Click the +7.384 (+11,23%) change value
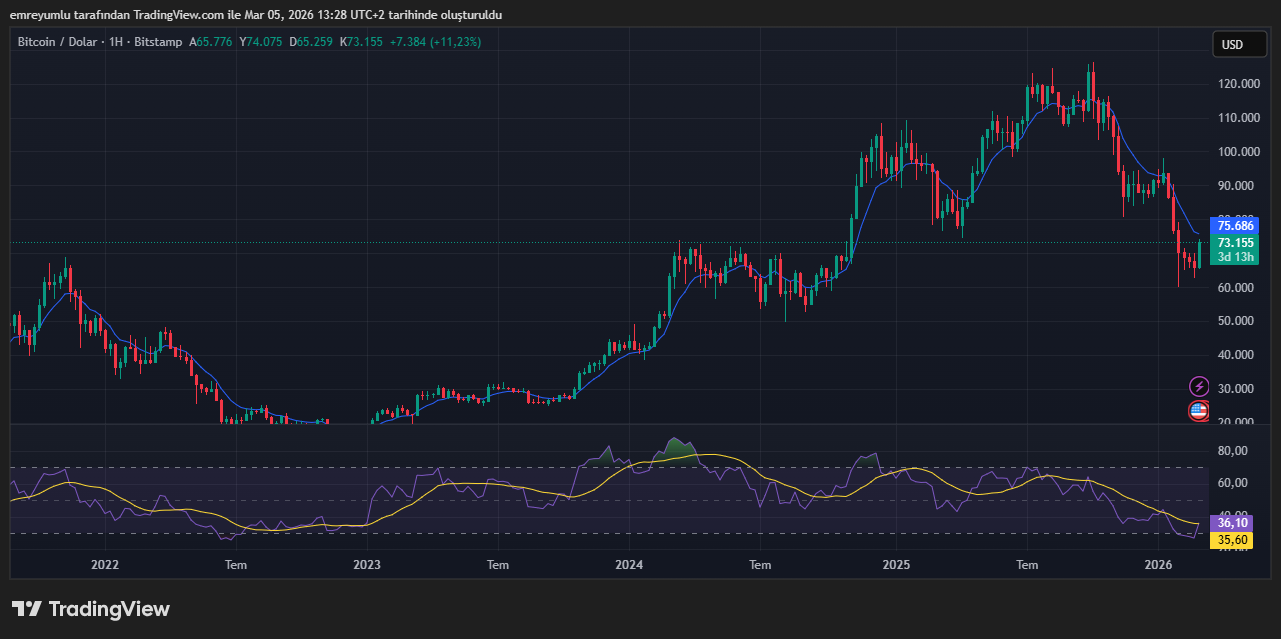The width and height of the screenshot is (1281, 639). tap(435, 42)
